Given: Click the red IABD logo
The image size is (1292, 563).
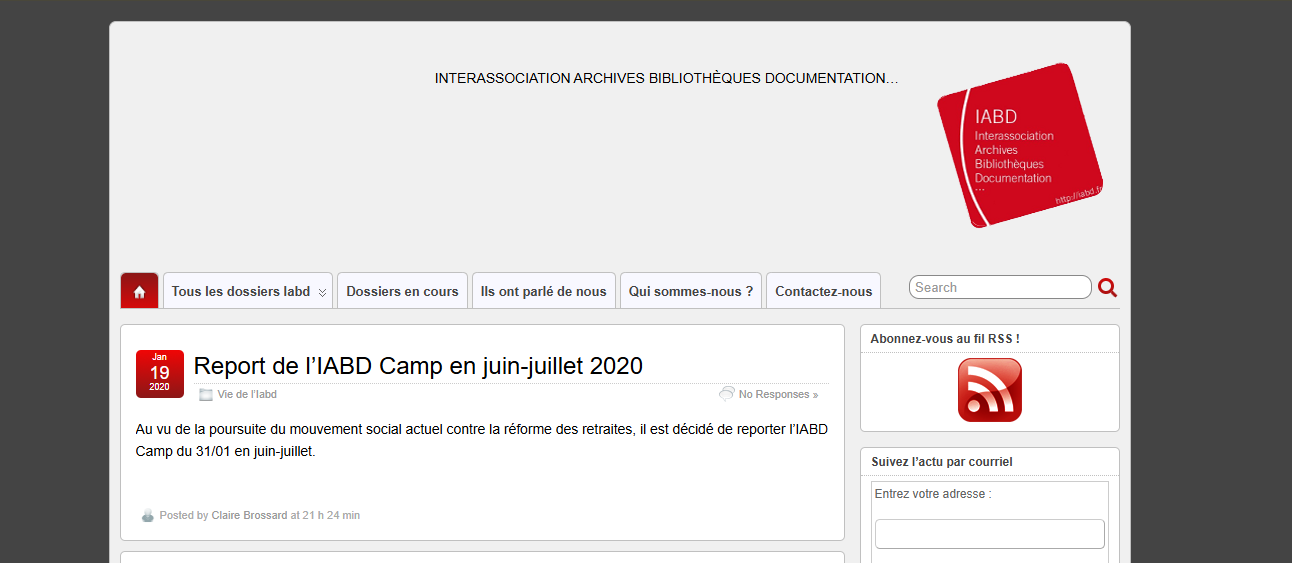Looking at the screenshot, I should click(1019, 146).
